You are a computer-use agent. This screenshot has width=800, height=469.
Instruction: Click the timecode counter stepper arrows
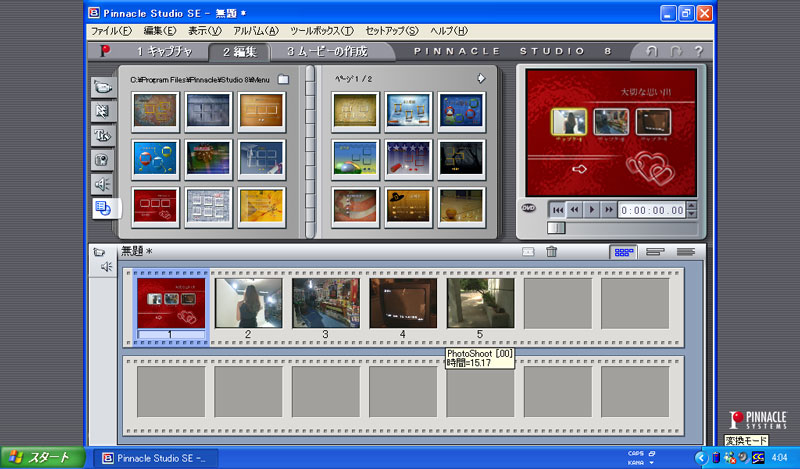[690, 210]
